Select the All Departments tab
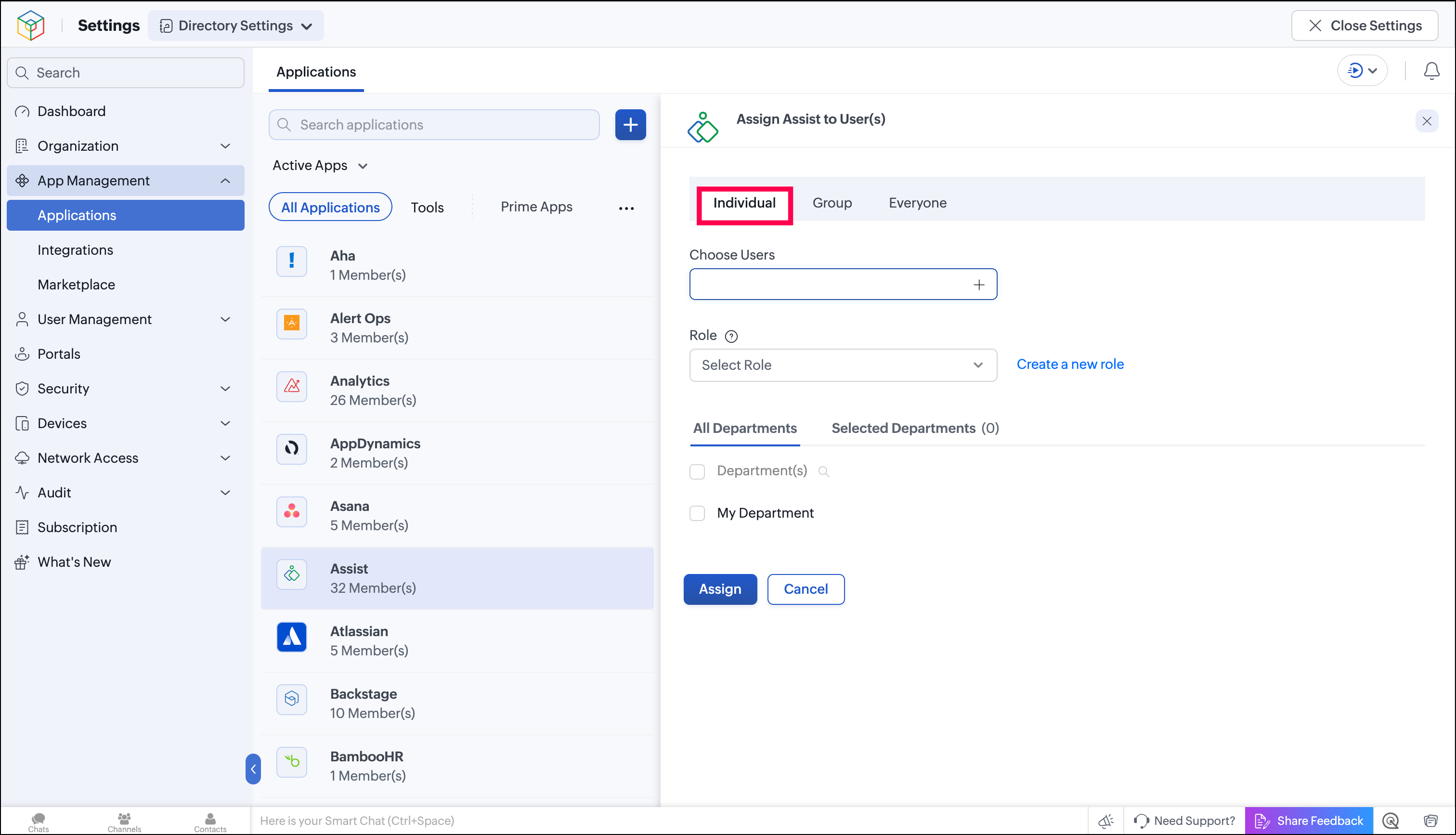Viewport: 1456px width, 835px height. coord(745,429)
